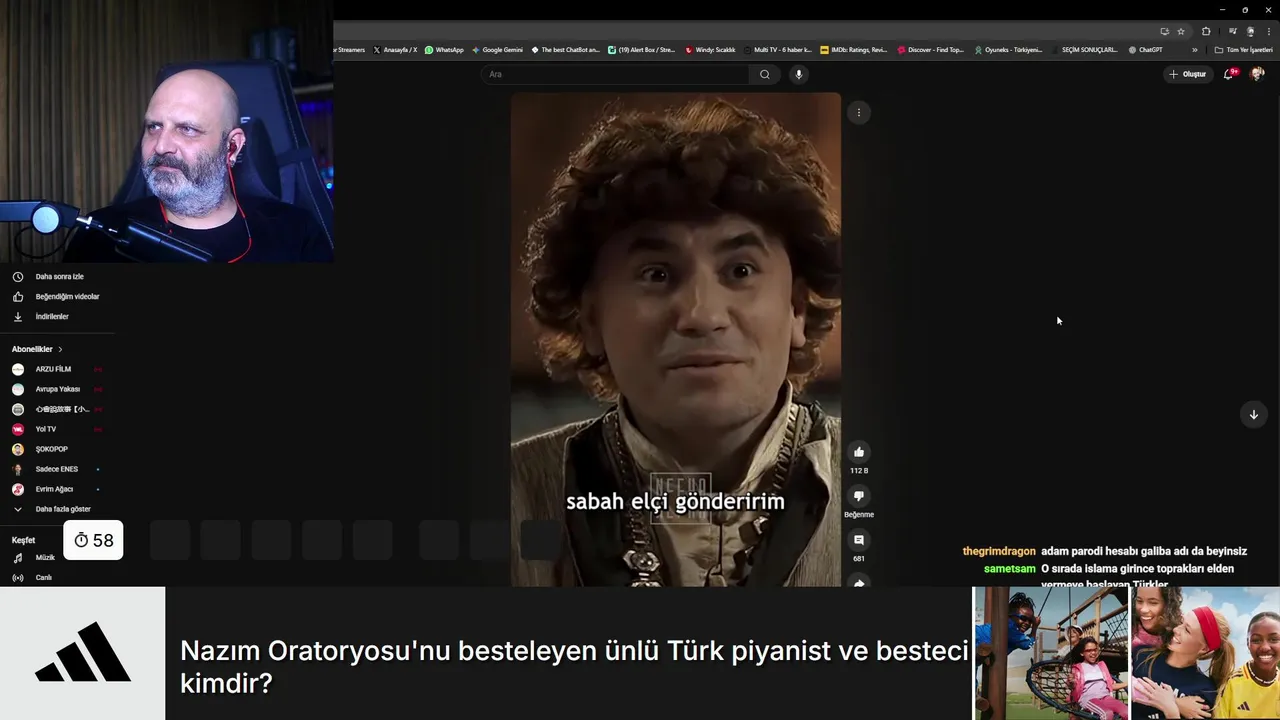
Task: Open the WhatsApp bookmark
Action: tap(444, 49)
